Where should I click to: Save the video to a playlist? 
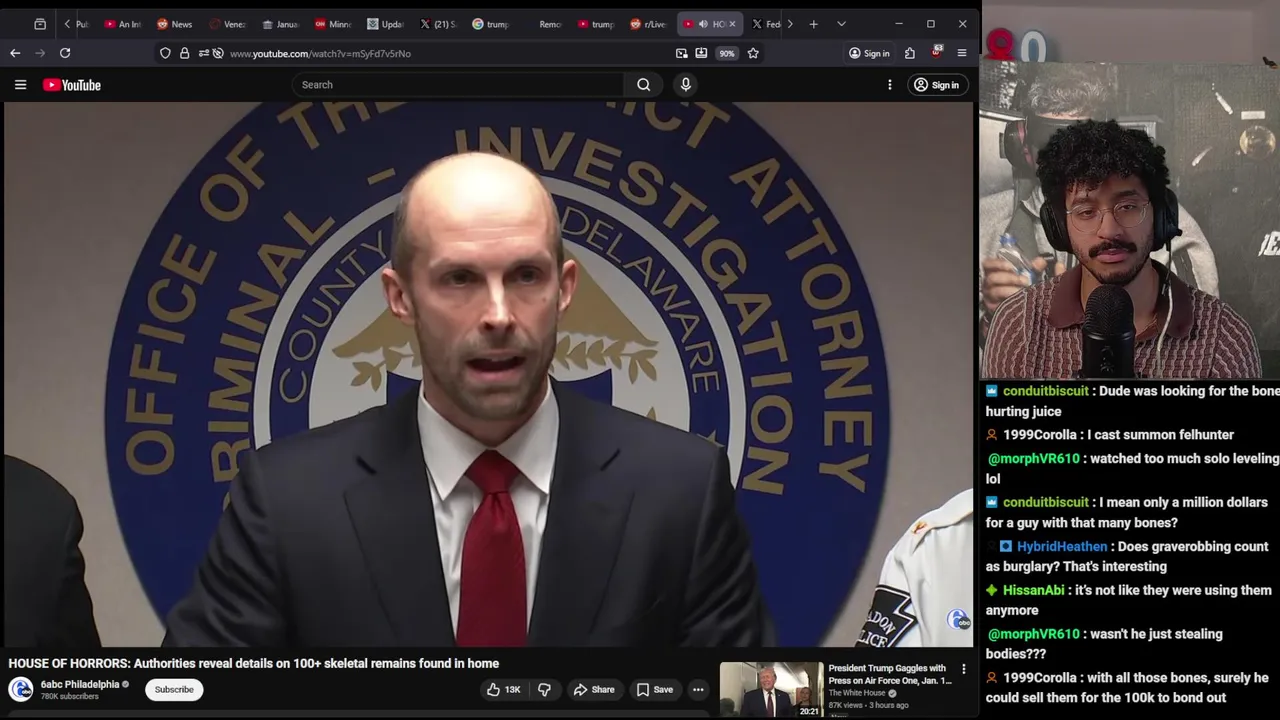point(655,689)
